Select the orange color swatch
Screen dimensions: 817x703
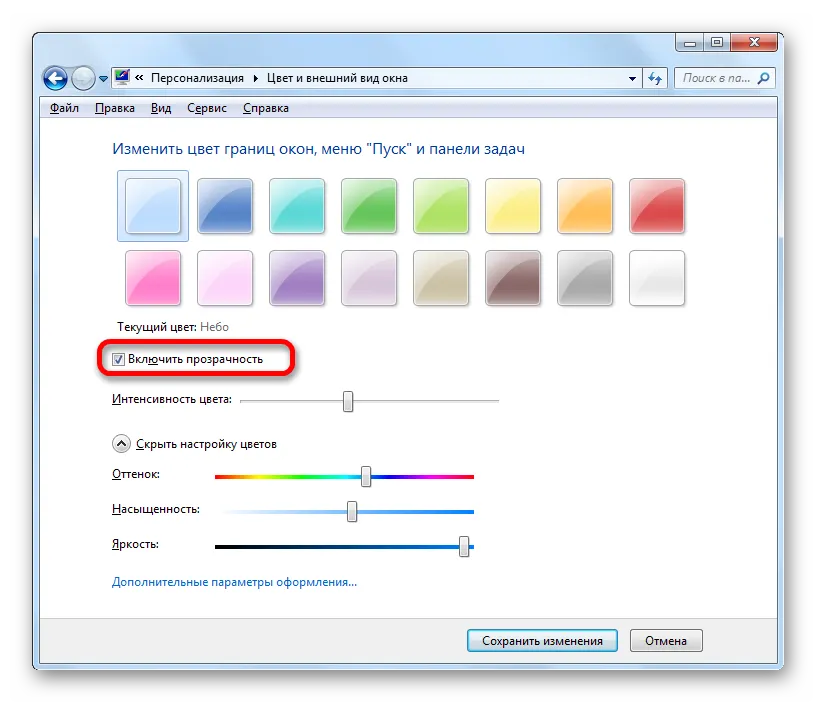click(x=585, y=206)
